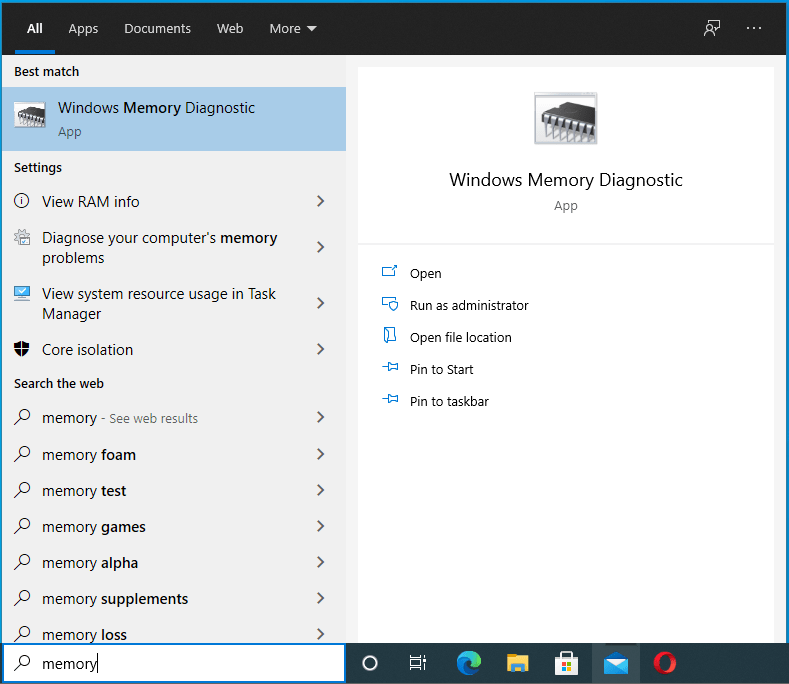Click the Cortana circle on taskbar
Viewport: 789px width, 684px height.
(x=370, y=663)
